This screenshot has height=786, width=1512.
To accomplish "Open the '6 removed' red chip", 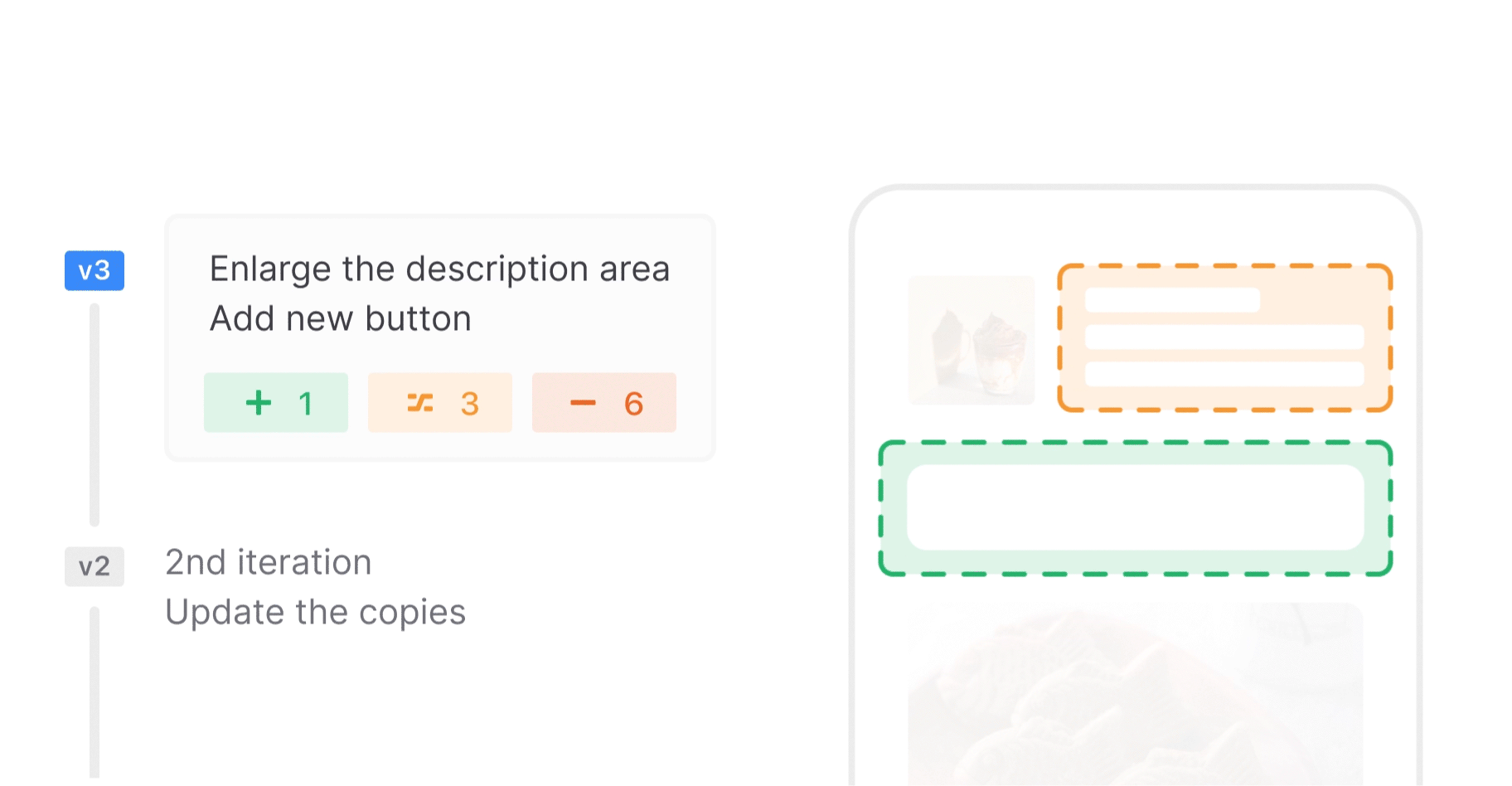I will (x=604, y=402).
